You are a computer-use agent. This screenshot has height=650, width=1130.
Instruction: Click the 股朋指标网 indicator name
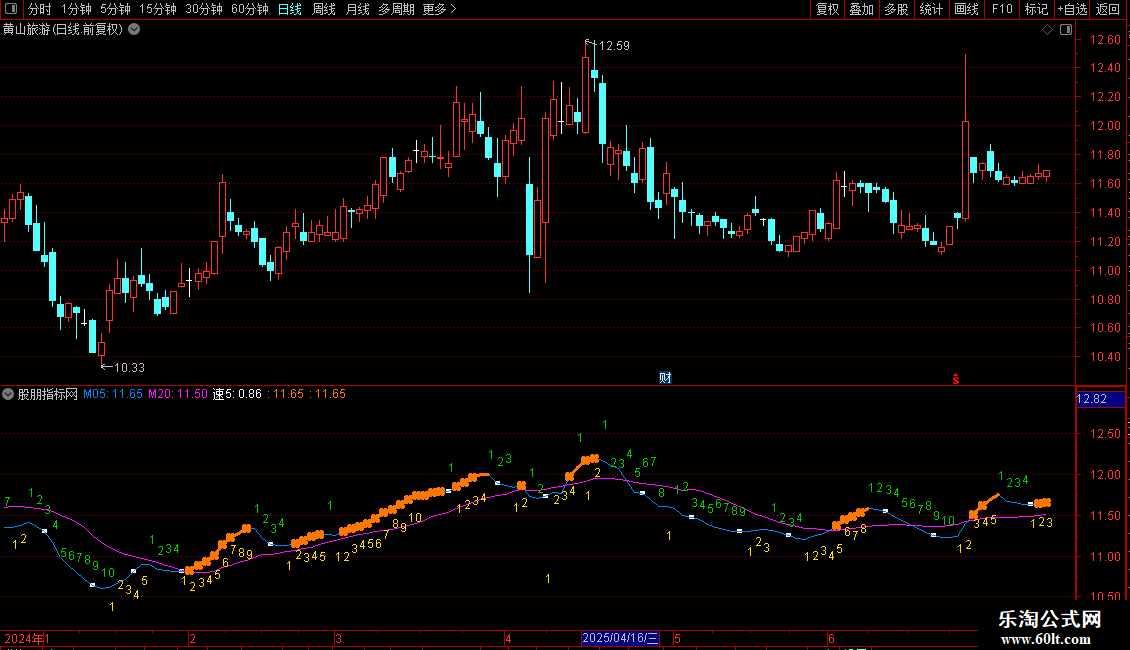tap(48, 394)
